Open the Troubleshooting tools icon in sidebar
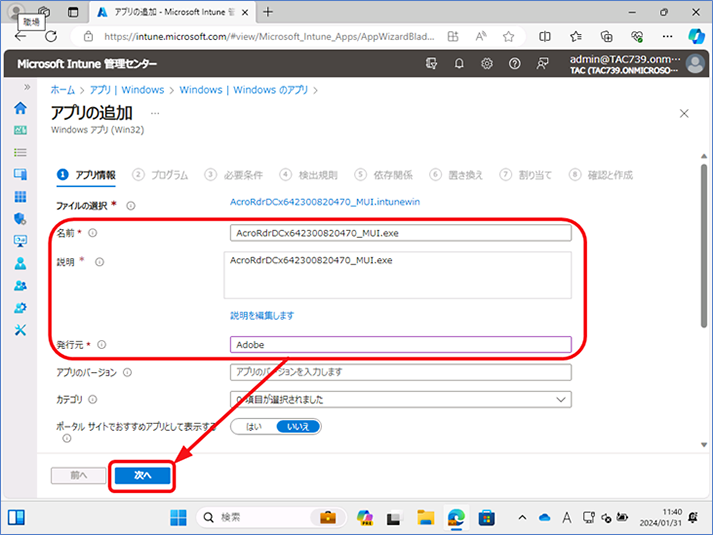The width and height of the screenshot is (713, 535). (x=20, y=330)
